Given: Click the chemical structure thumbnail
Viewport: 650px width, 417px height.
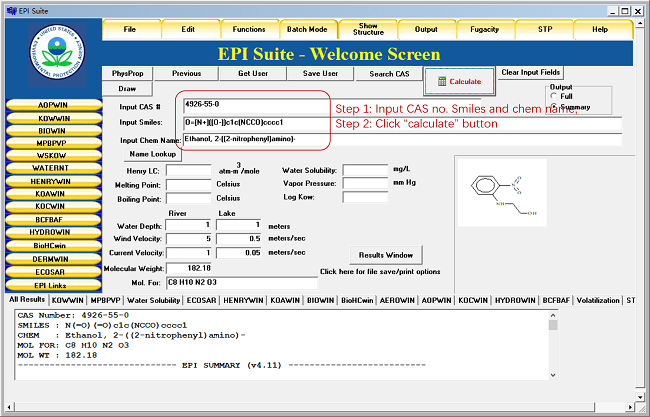Looking at the screenshot, I should (502, 193).
